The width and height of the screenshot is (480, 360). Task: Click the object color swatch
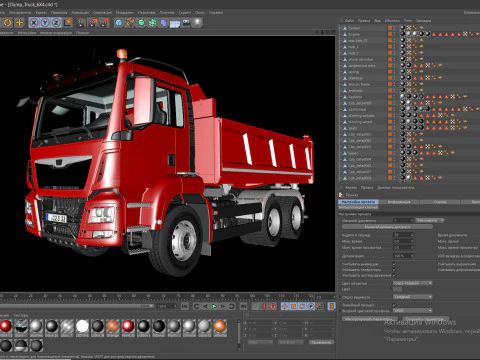click(398, 289)
